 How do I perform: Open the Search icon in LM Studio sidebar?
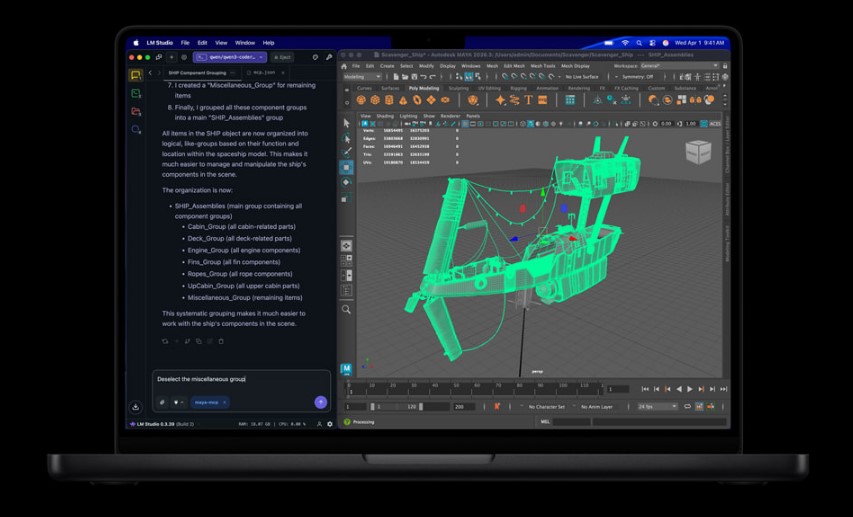pyautogui.click(x=136, y=130)
